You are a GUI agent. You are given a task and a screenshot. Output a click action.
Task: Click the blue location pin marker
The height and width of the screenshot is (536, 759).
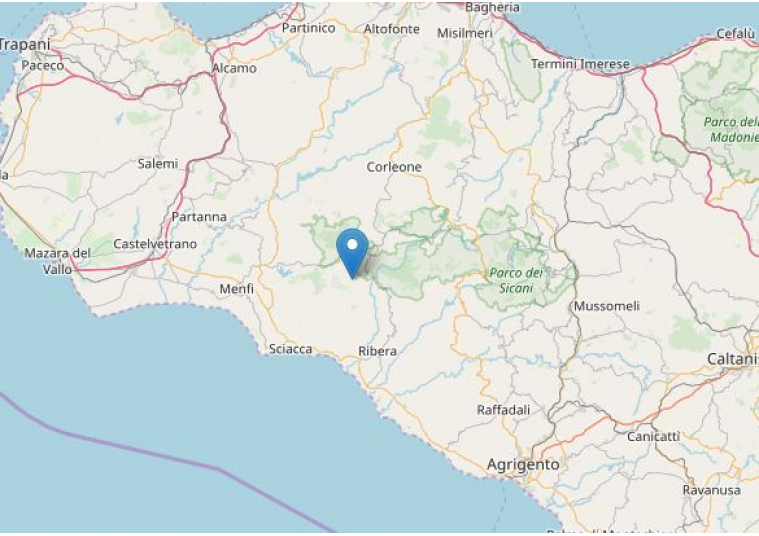[352, 254]
